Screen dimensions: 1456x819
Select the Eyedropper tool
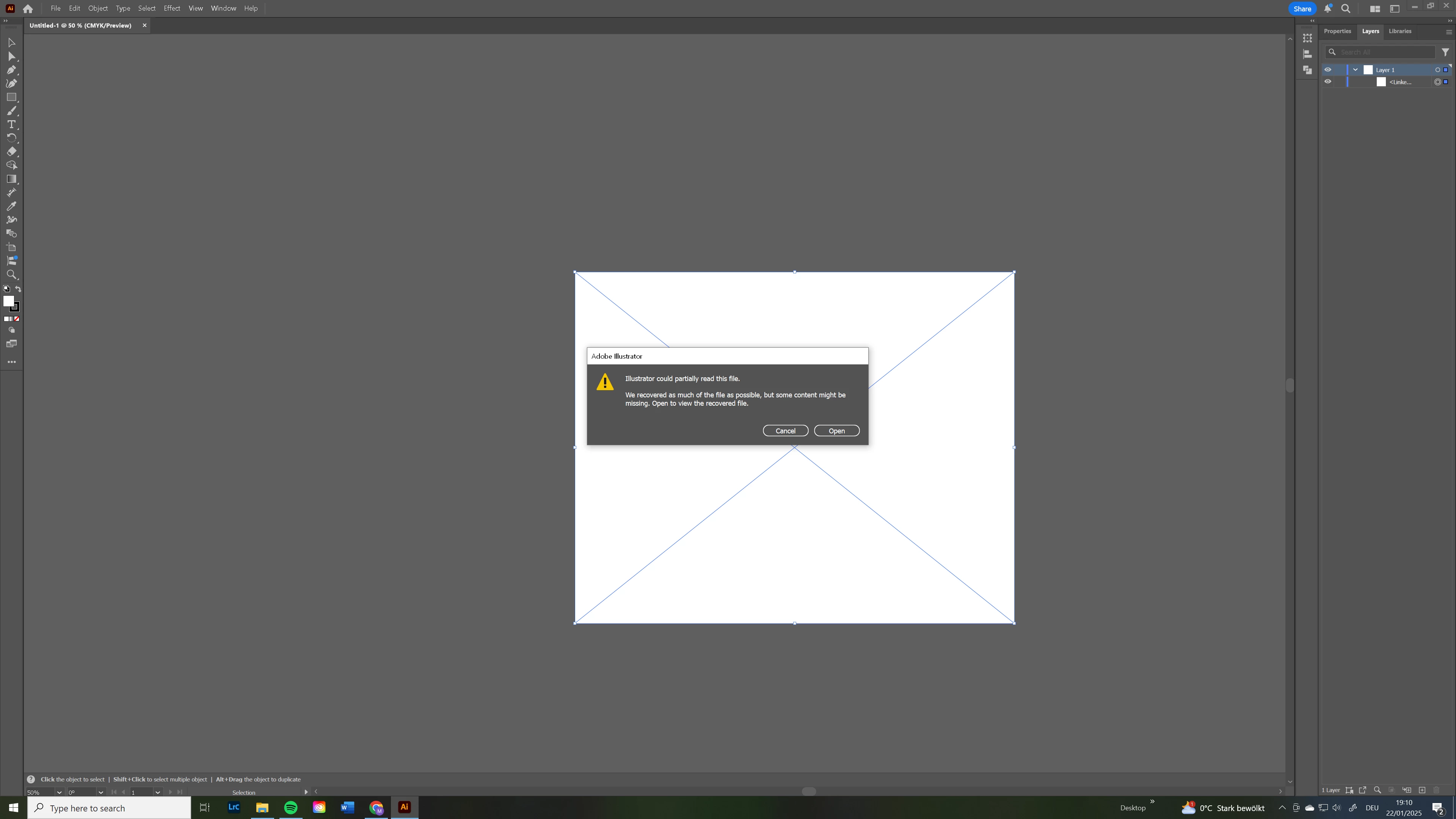[x=11, y=206]
